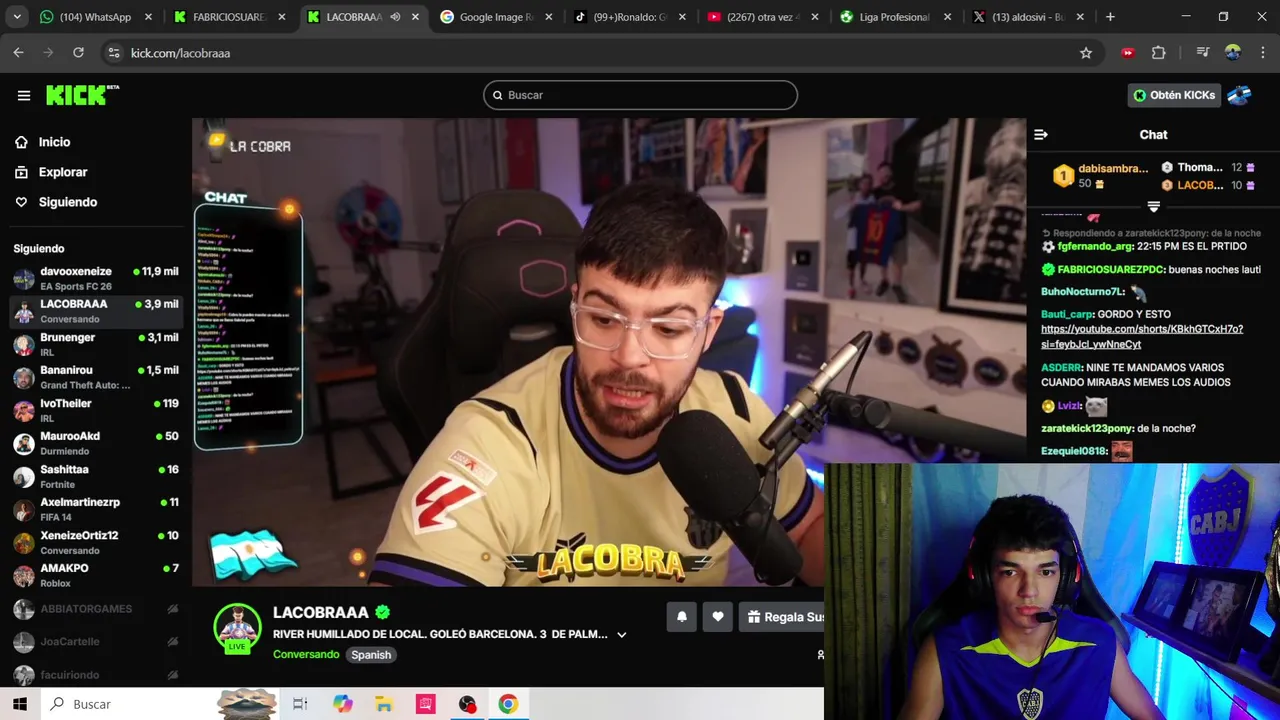The width and height of the screenshot is (1280, 720).
Task: Enable notifications with the bell icon
Action: [682, 617]
